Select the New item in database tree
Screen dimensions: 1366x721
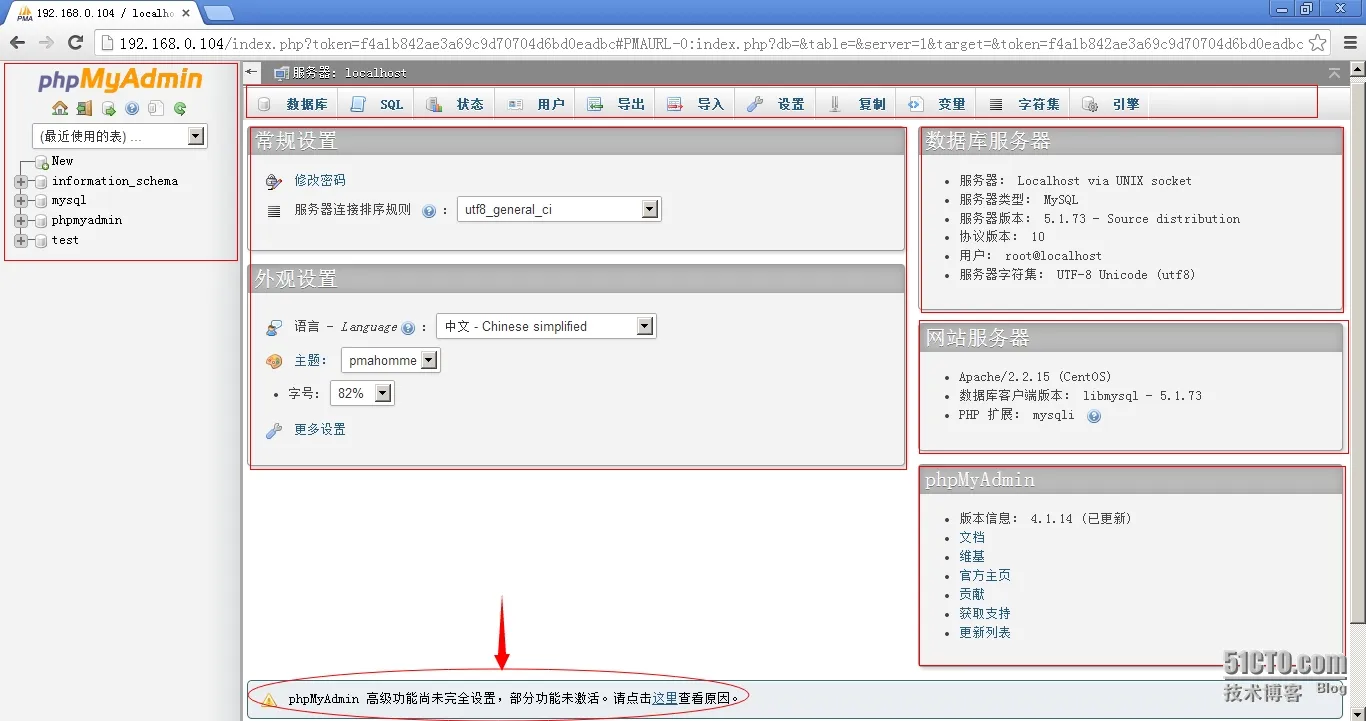tap(62, 161)
